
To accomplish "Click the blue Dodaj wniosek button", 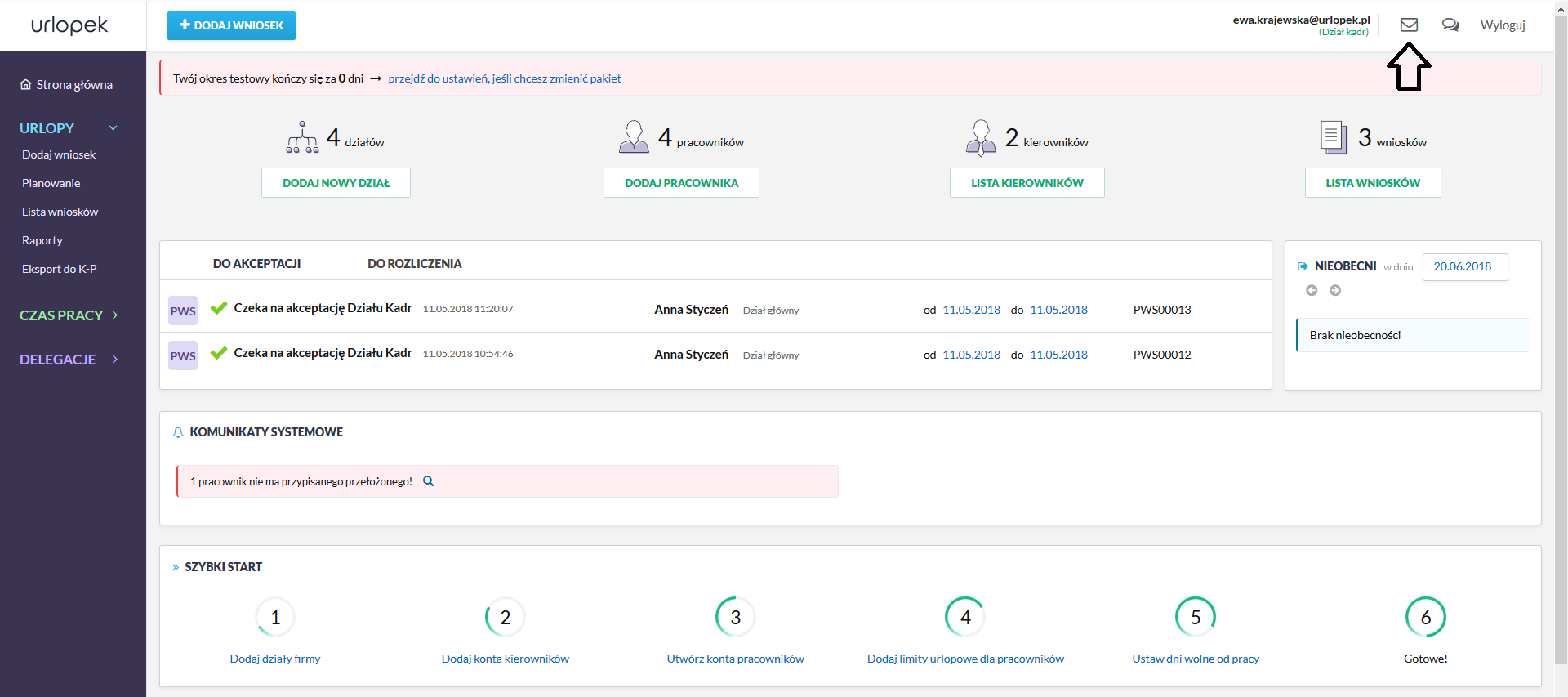I will 231,25.
